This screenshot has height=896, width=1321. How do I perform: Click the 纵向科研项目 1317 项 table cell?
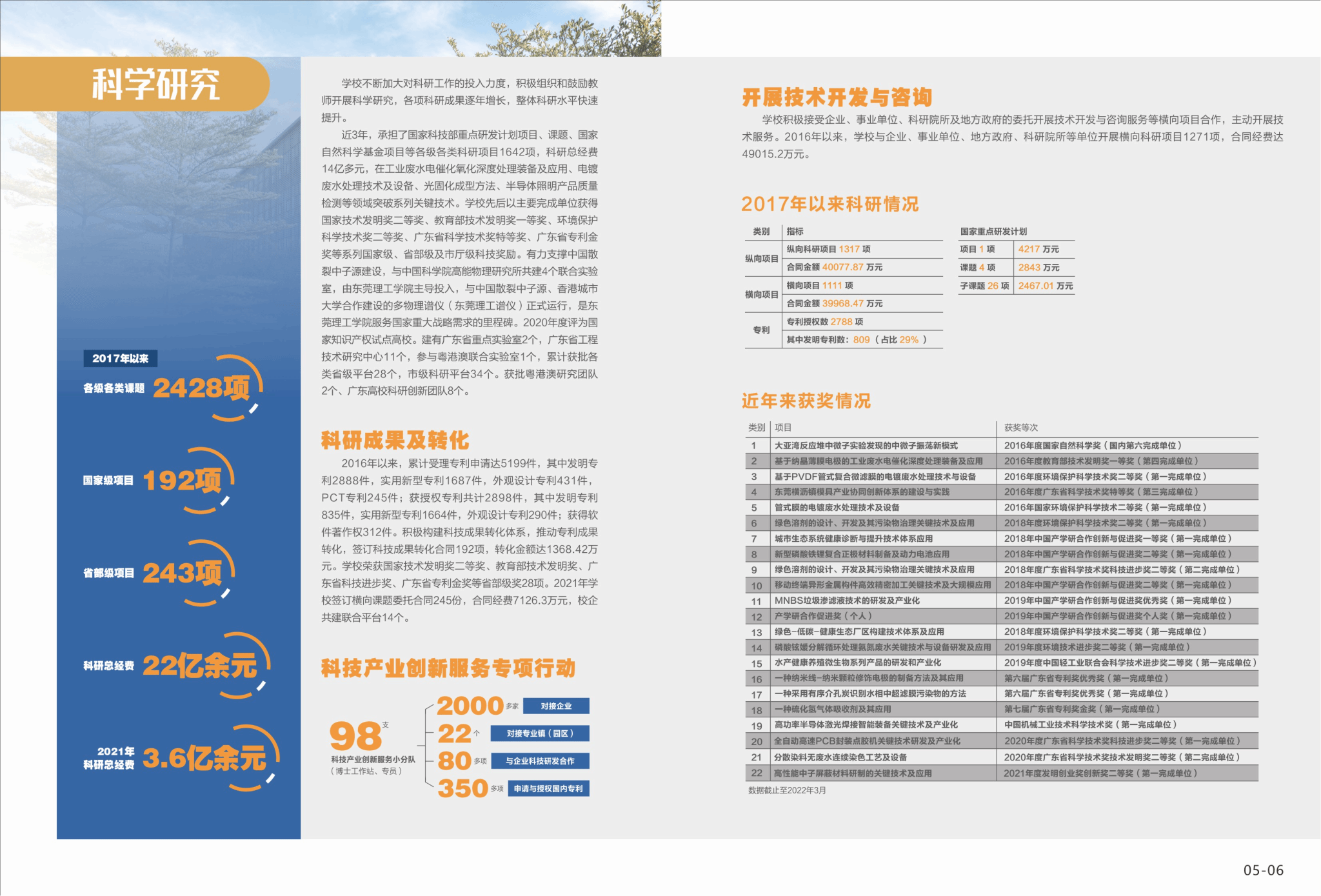tap(828, 250)
